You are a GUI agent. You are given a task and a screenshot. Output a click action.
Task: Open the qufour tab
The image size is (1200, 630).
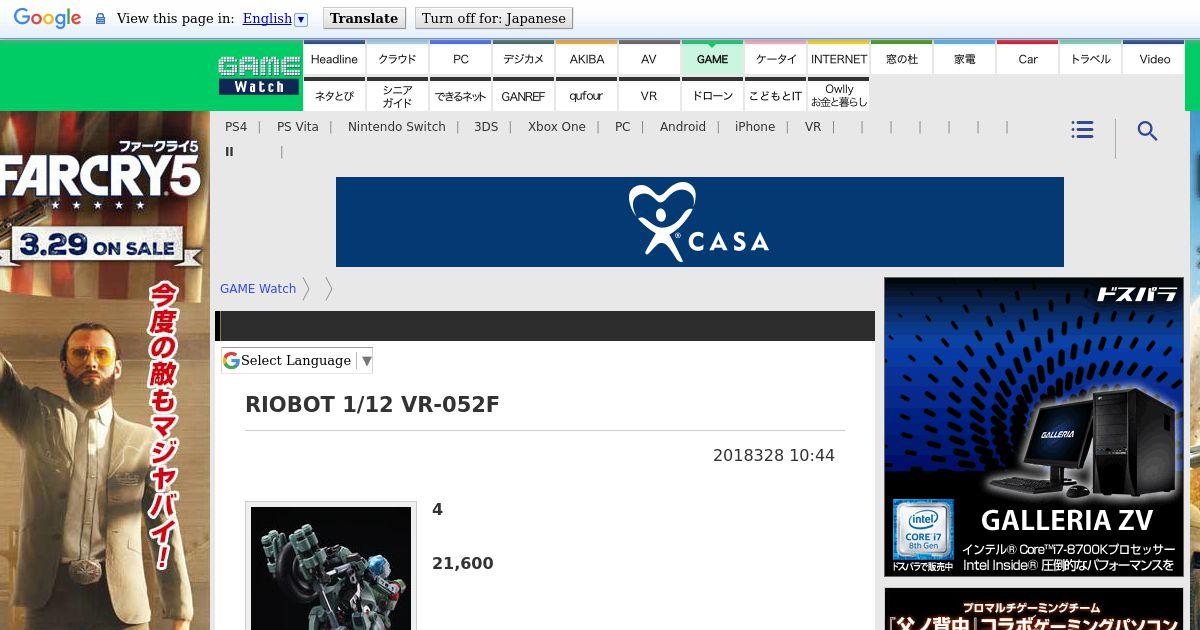(586, 95)
